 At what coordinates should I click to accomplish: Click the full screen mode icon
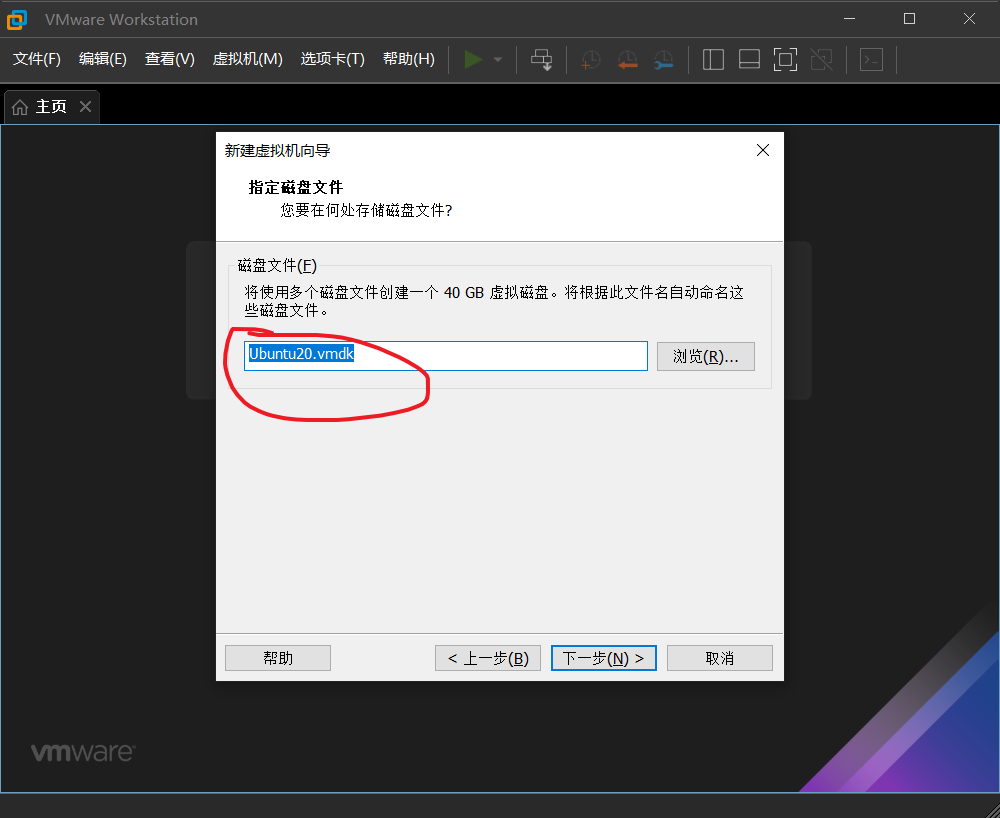[x=785, y=60]
